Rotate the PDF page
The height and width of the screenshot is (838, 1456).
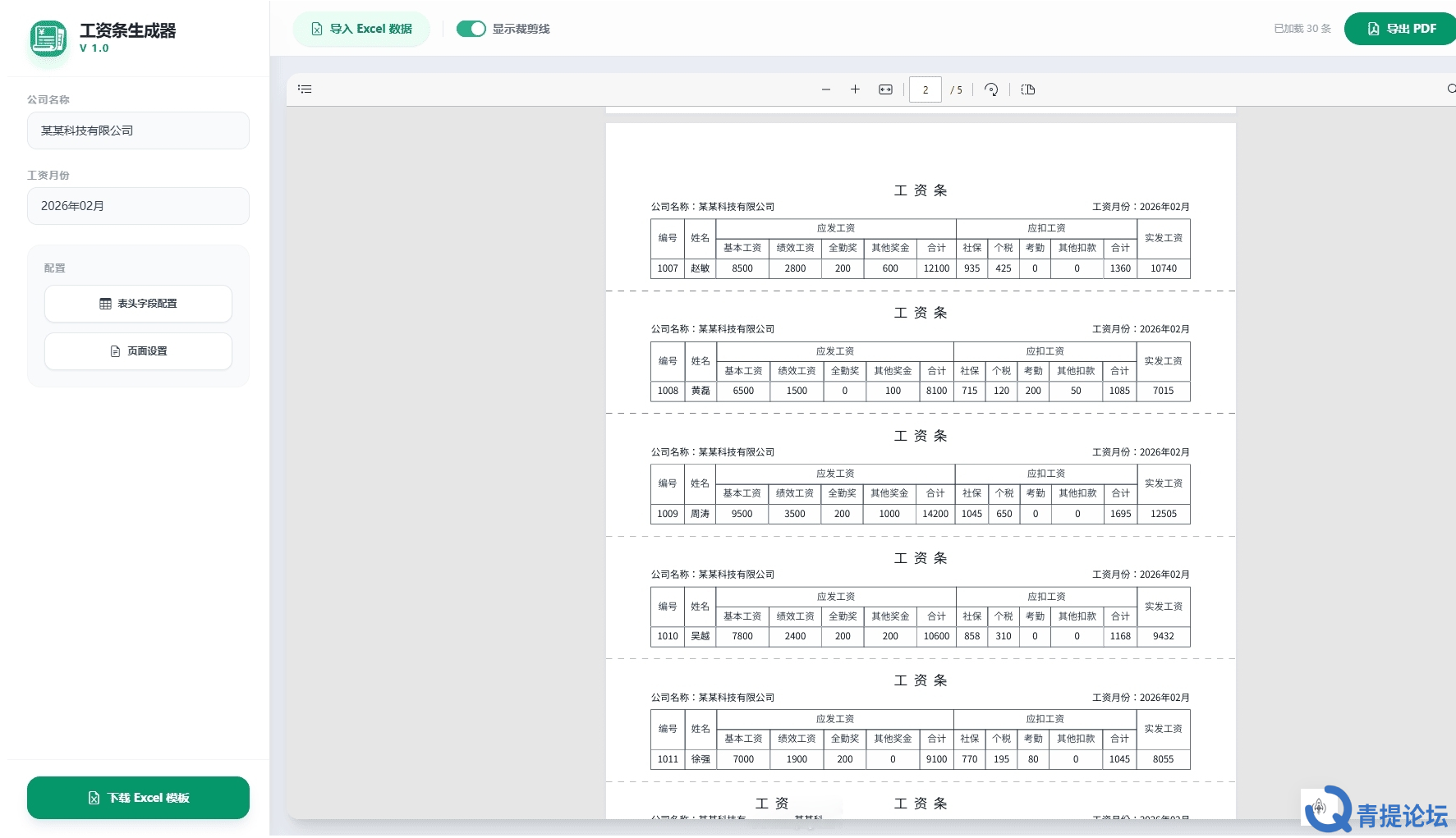tap(991, 89)
